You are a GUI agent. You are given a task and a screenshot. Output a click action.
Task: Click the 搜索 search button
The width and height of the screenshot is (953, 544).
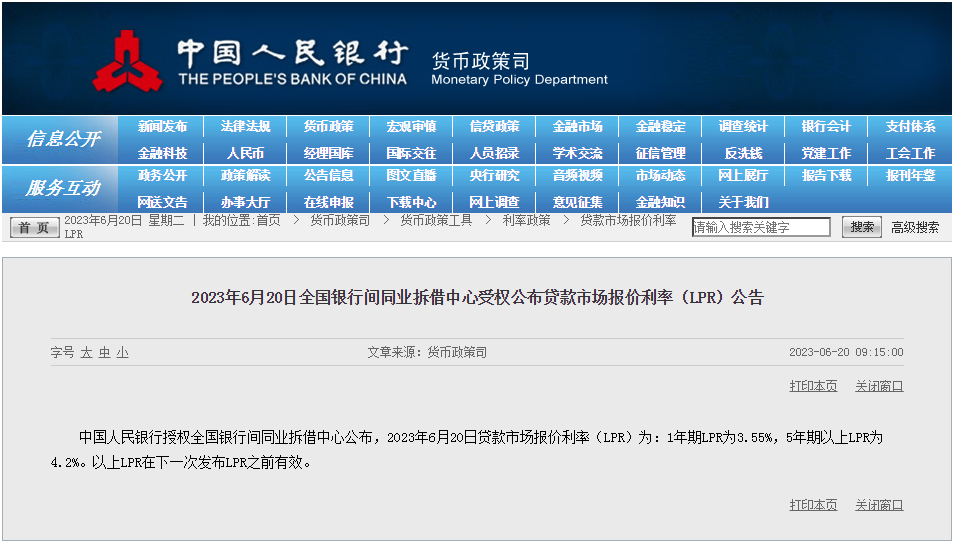pos(862,227)
